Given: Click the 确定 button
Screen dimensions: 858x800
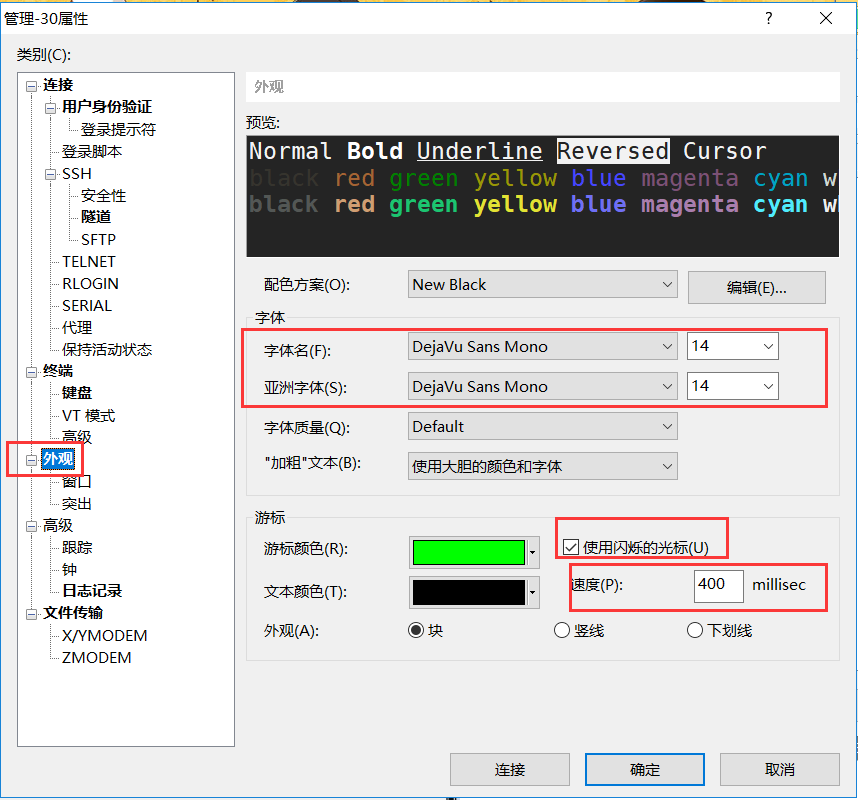Looking at the screenshot, I should (x=645, y=769).
